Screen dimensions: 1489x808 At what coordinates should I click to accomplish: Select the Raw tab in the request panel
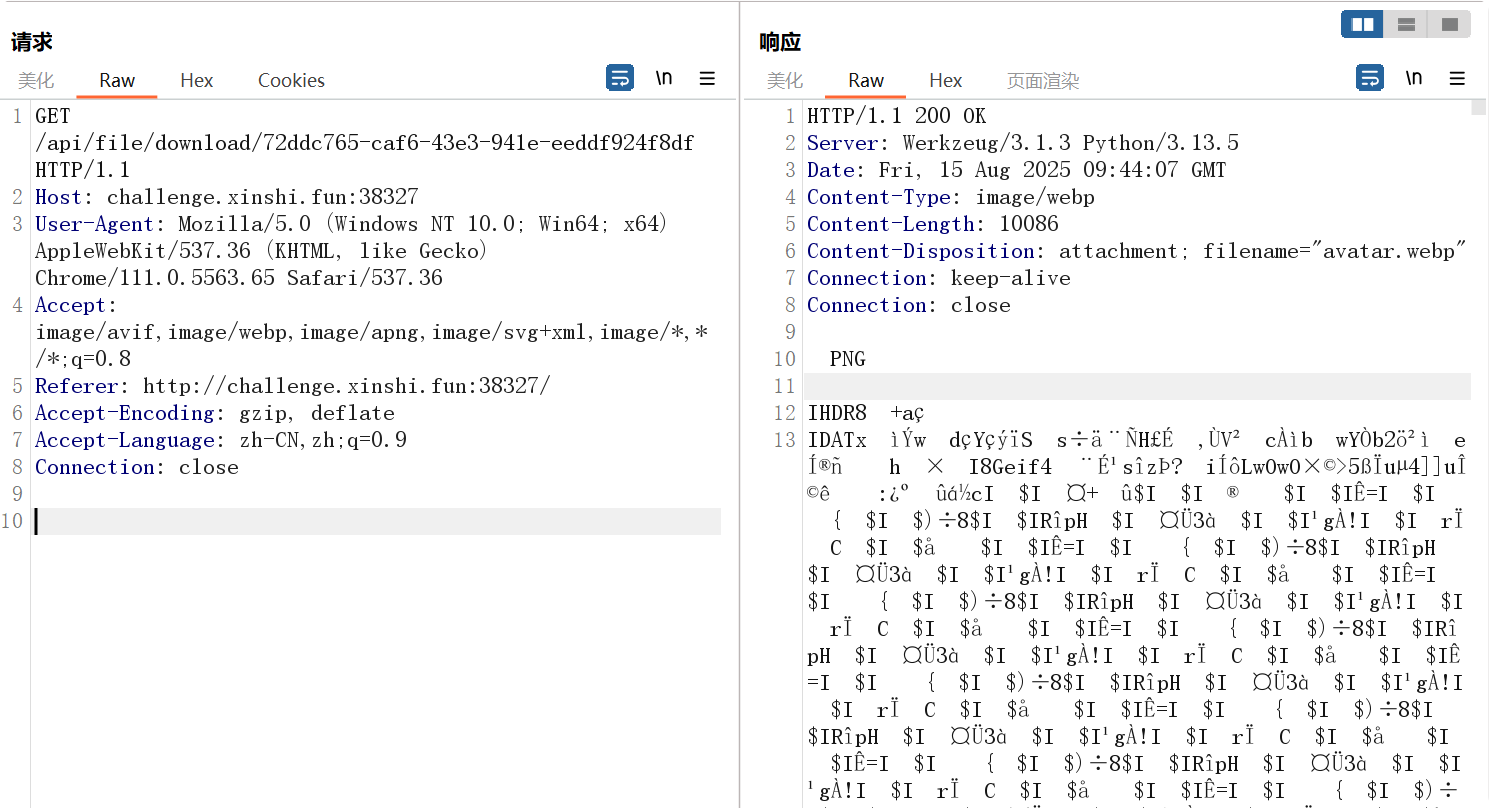pyautogui.click(x=117, y=81)
